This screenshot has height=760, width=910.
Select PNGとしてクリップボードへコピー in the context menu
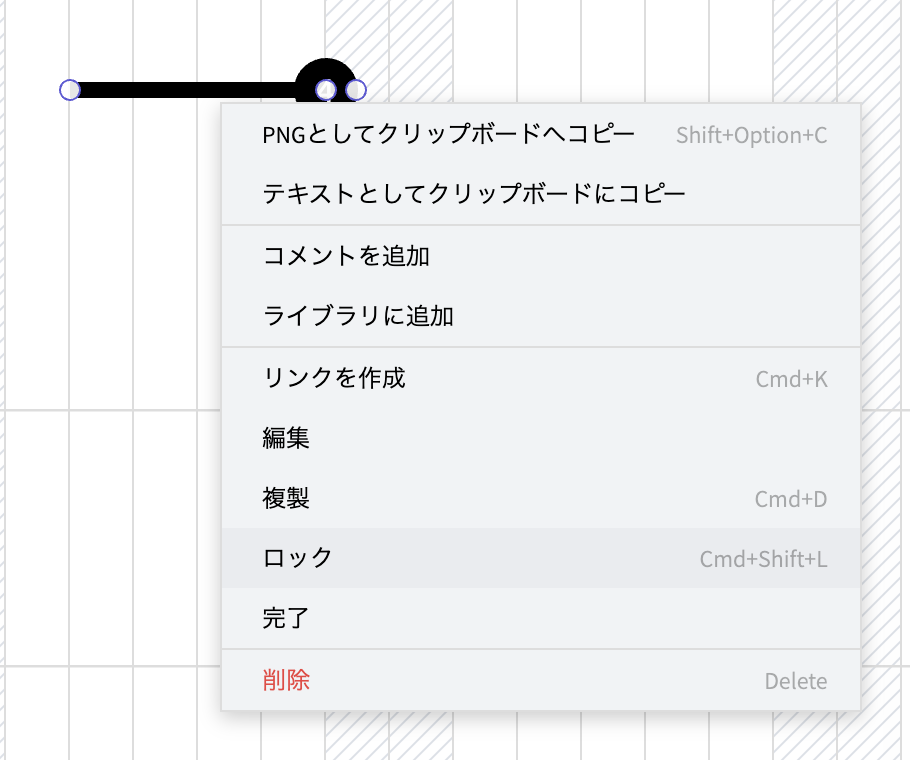448,135
